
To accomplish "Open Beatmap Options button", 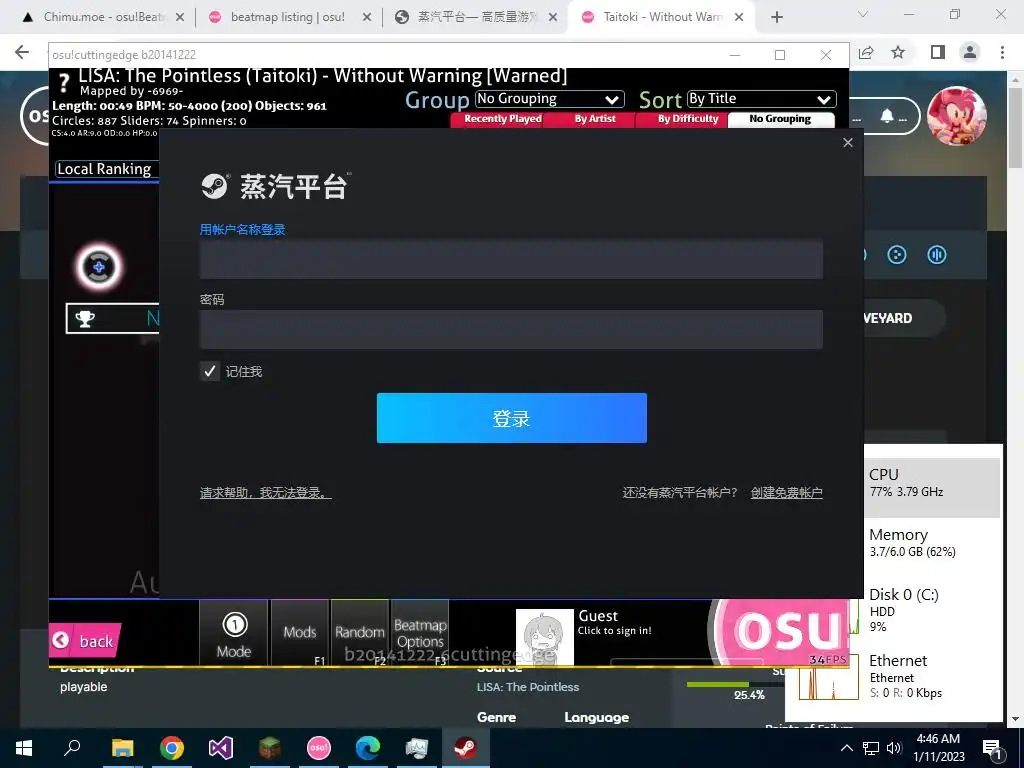I will click(x=420, y=633).
